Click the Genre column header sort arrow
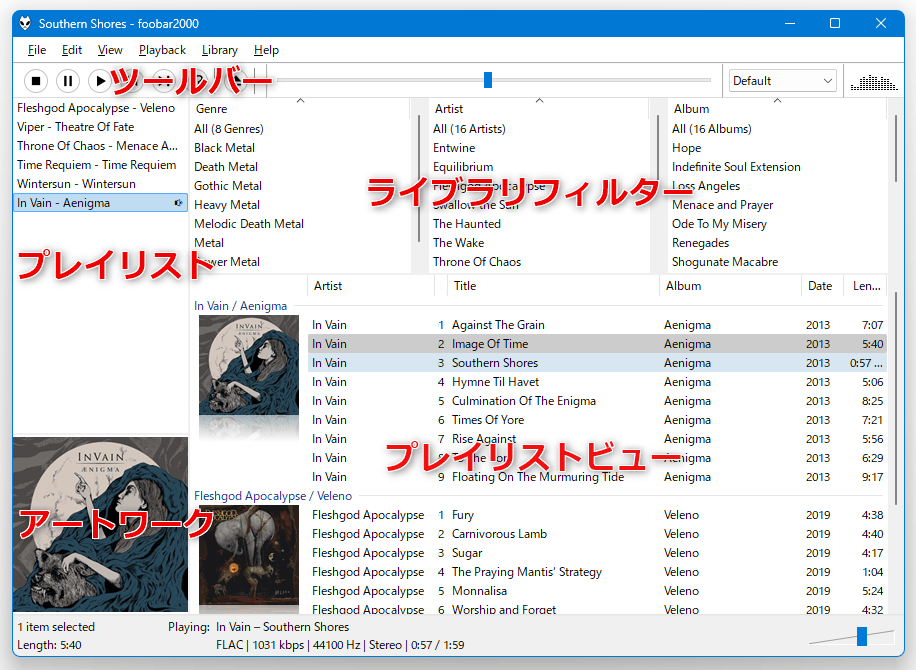The width and height of the screenshot is (916, 670). (300, 101)
